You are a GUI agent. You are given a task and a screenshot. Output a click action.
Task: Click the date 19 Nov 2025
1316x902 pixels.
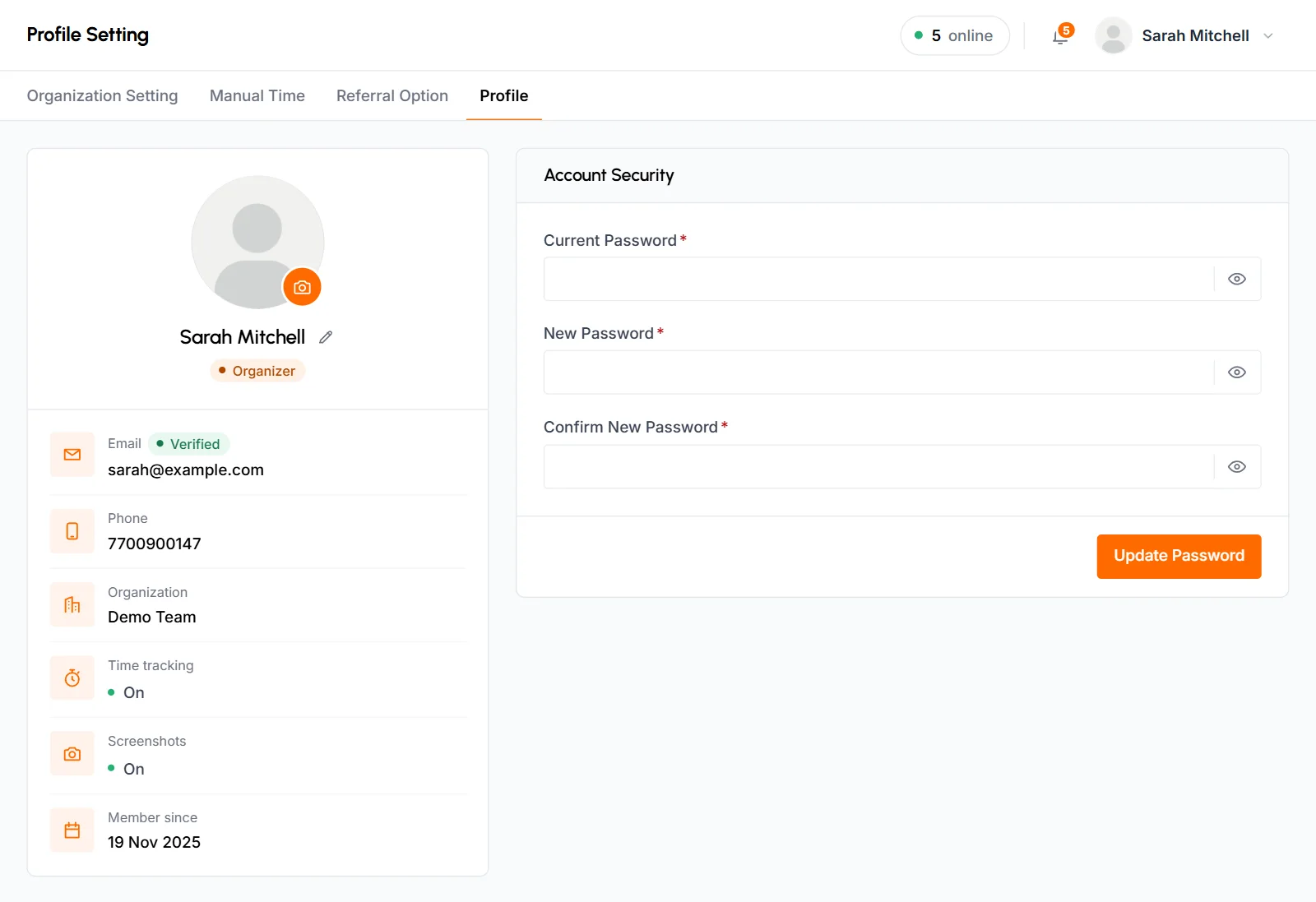tap(155, 842)
